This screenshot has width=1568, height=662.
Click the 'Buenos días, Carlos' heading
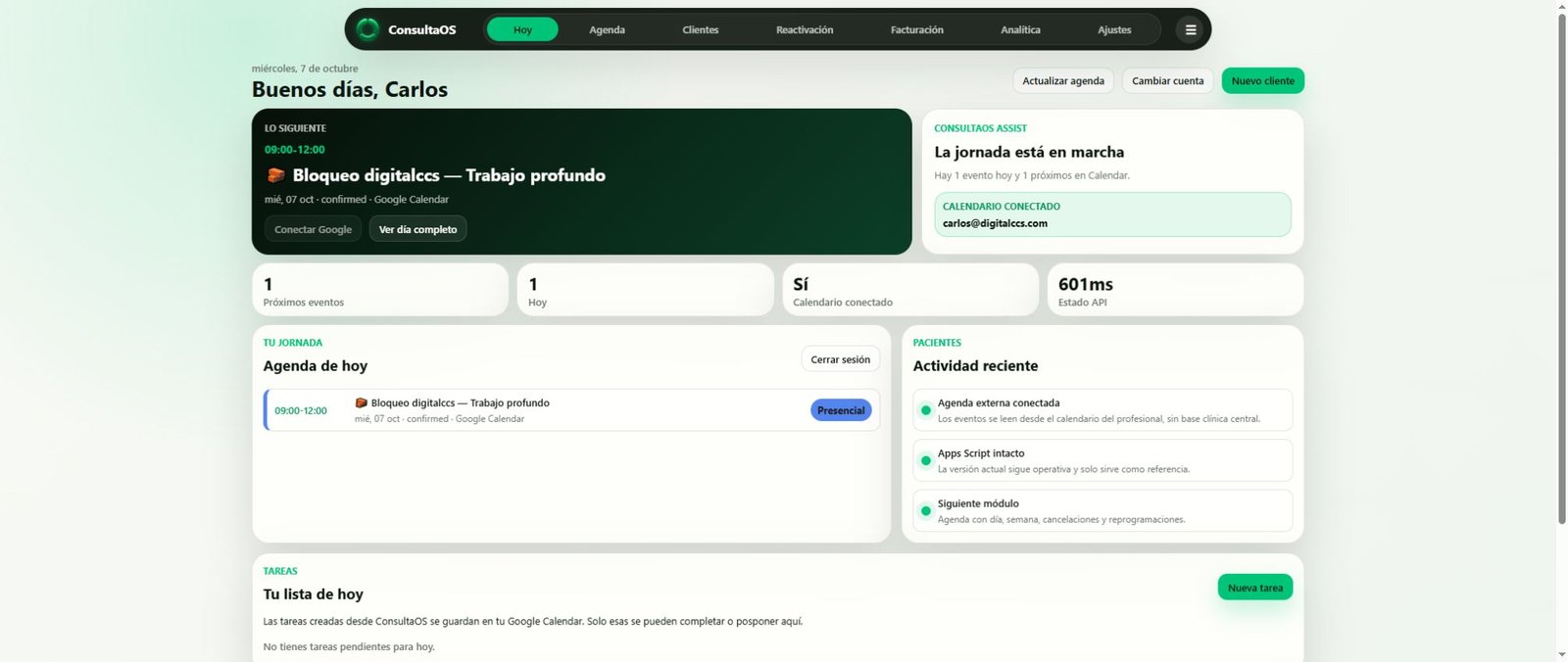pos(350,89)
